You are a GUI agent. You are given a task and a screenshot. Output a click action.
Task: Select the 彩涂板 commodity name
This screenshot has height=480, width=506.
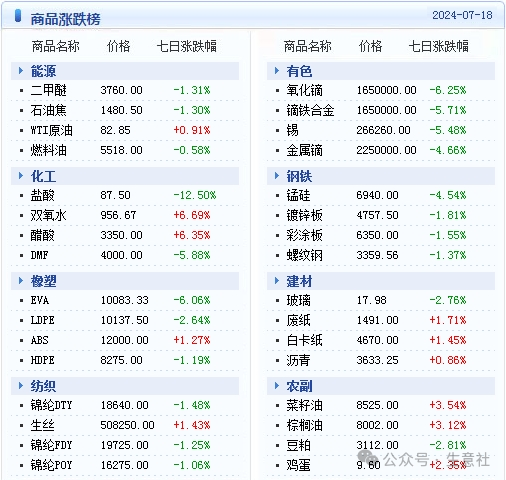point(305,235)
